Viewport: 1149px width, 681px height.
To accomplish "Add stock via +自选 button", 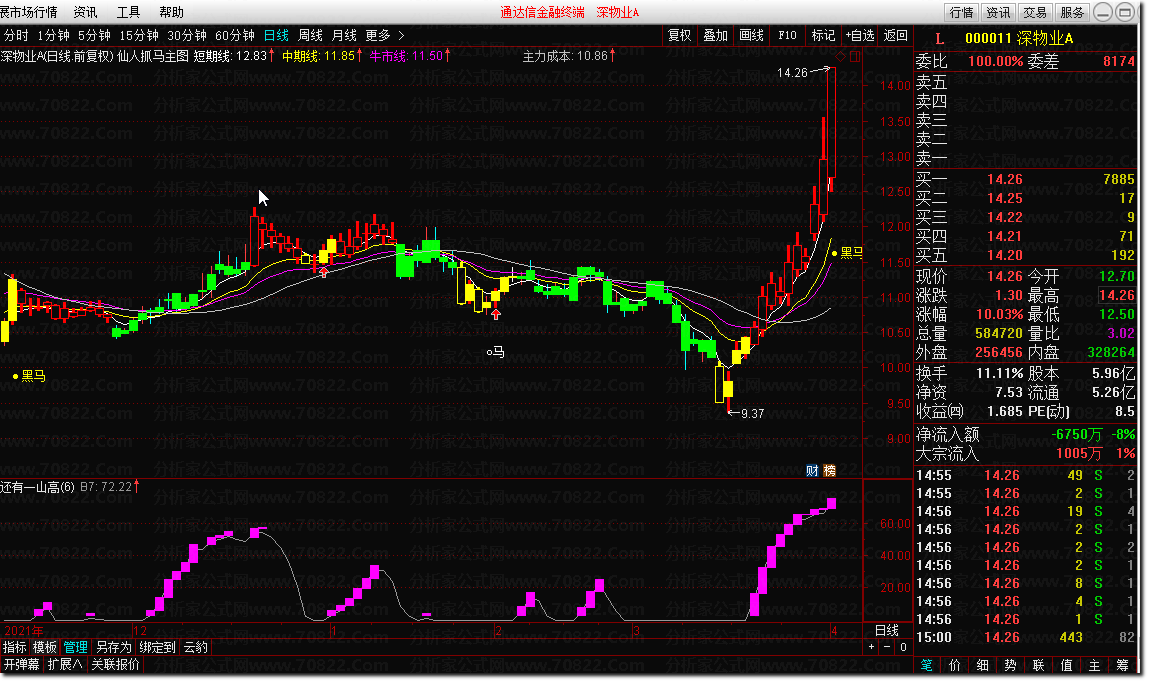I will tap(860, 35).
